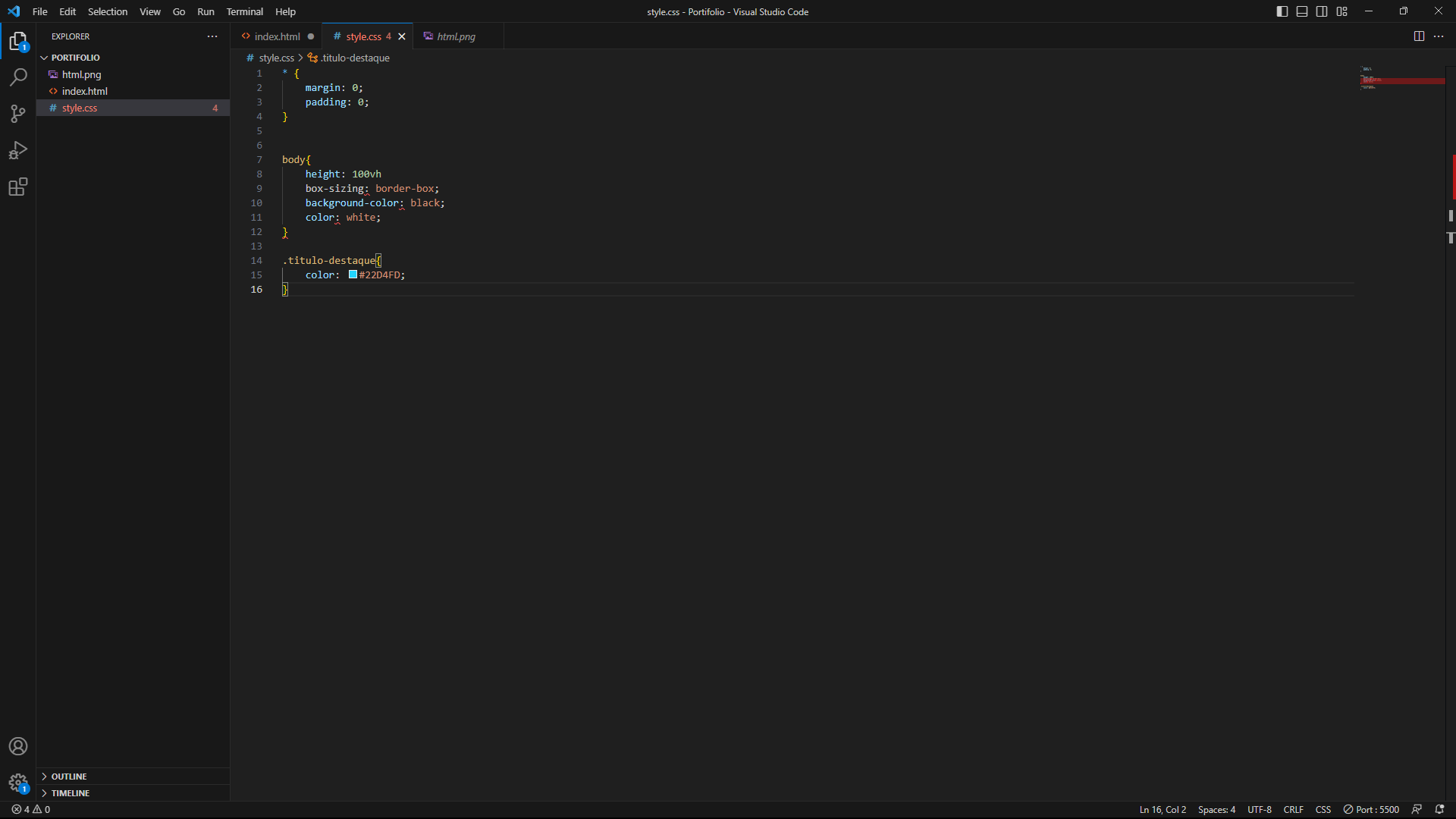Click the VS Code logo icon

click(x=14, y=11)
